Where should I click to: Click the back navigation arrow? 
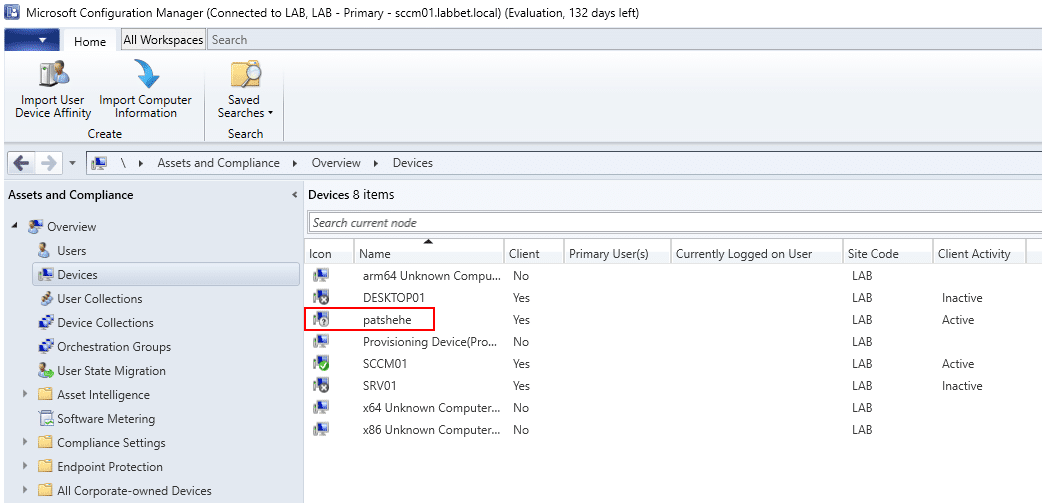click(x=22, y=163)
